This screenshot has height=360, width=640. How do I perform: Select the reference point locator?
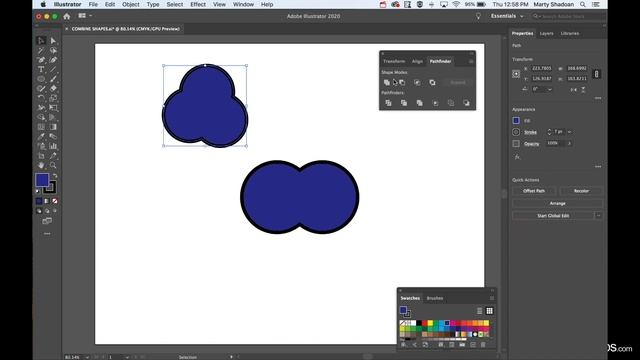pyautogui.click(x=516, y=74)
